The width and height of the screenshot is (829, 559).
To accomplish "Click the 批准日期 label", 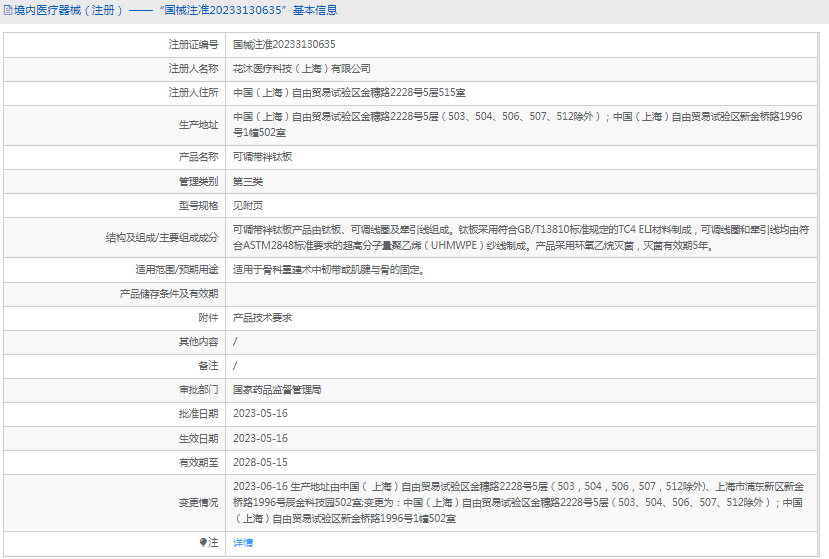I will [x=198, y=414].
